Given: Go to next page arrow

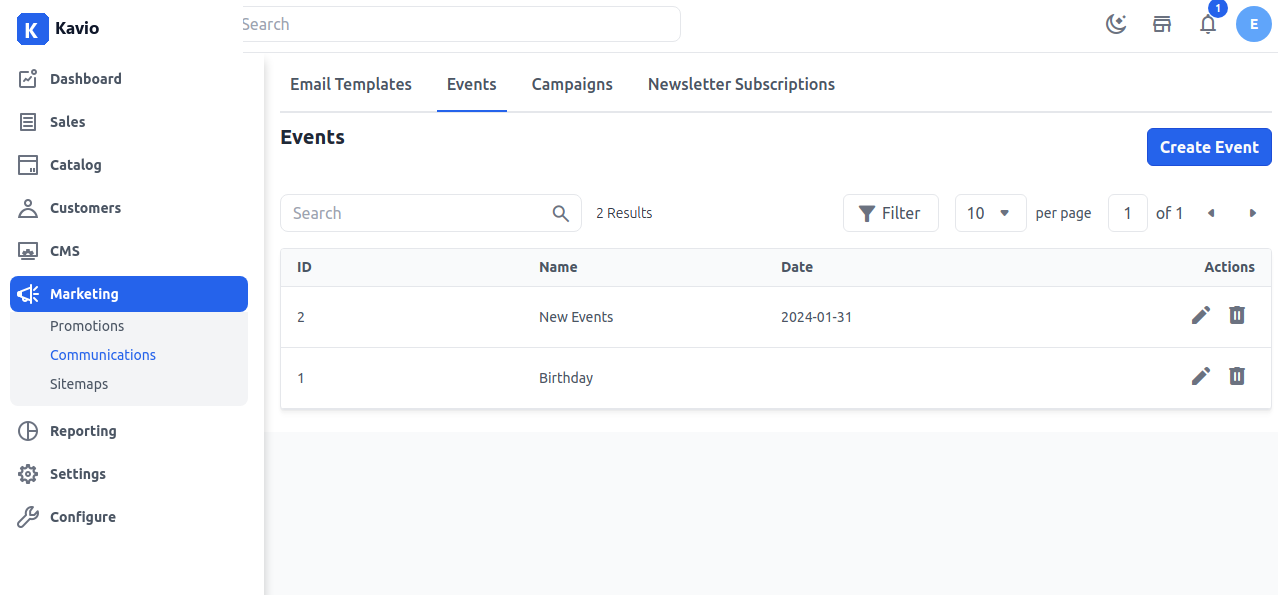Looking at the screenshot, I should [x=1252, y=213].
